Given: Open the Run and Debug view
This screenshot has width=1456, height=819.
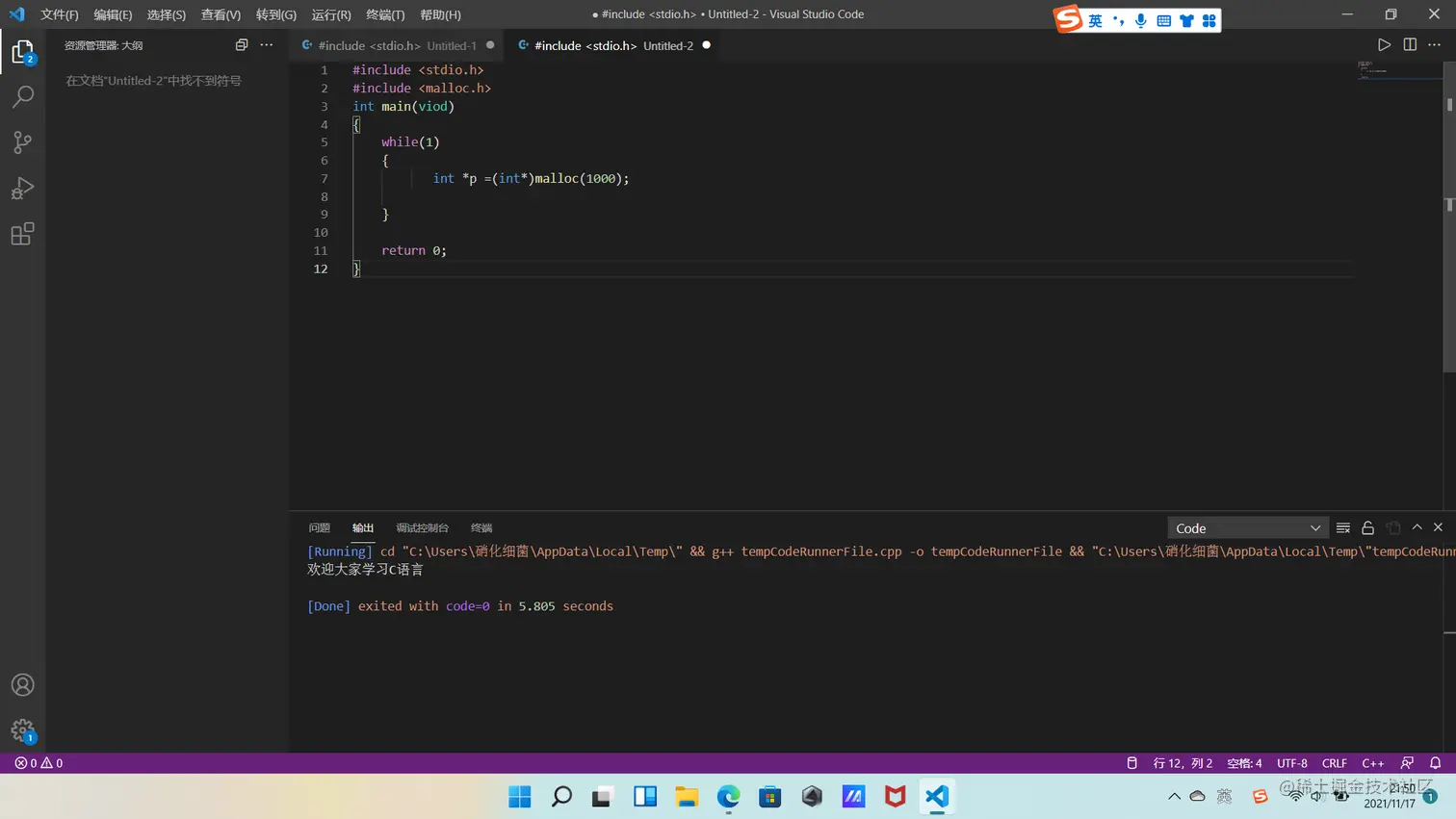Looking at the screenshot, I should point(22,189).
